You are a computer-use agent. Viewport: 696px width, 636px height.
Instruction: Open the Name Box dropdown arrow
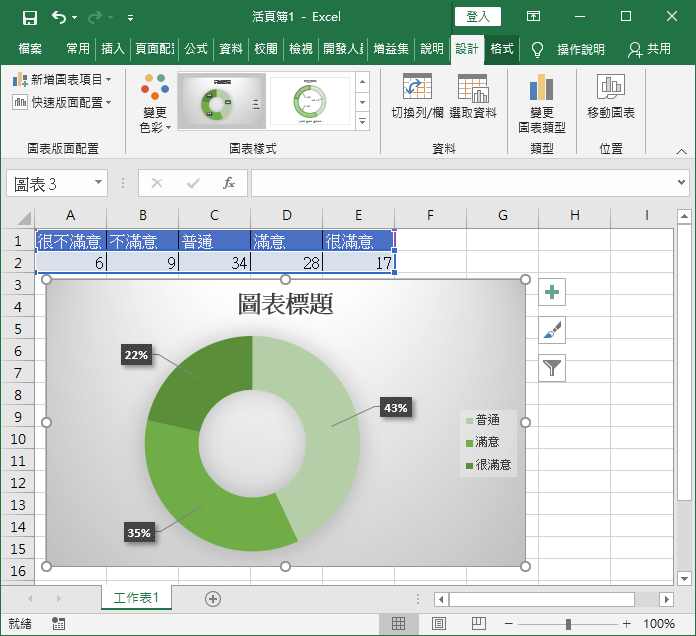point(99,182)
